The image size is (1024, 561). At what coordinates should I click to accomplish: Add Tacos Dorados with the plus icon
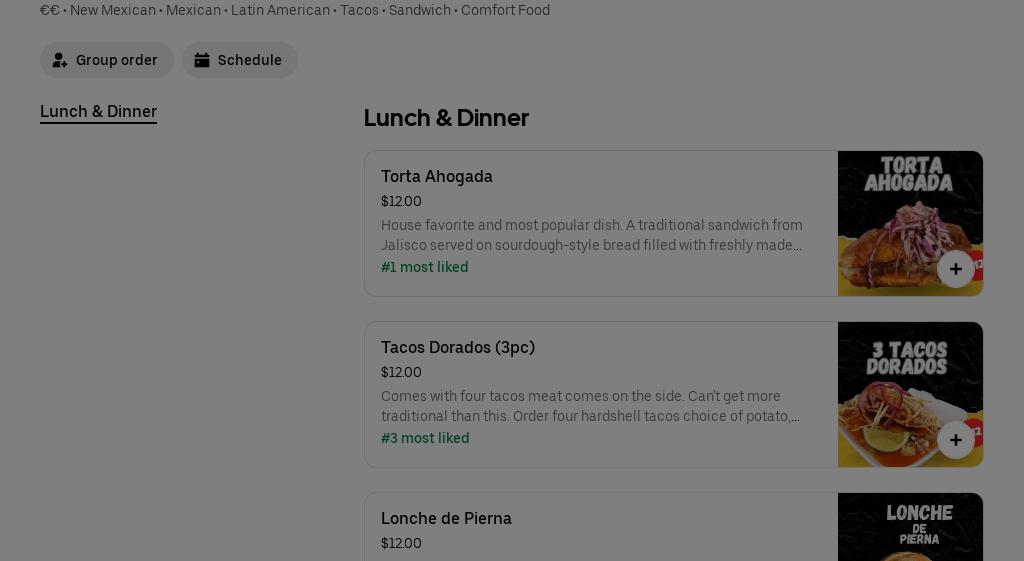(x=956, y=440)
